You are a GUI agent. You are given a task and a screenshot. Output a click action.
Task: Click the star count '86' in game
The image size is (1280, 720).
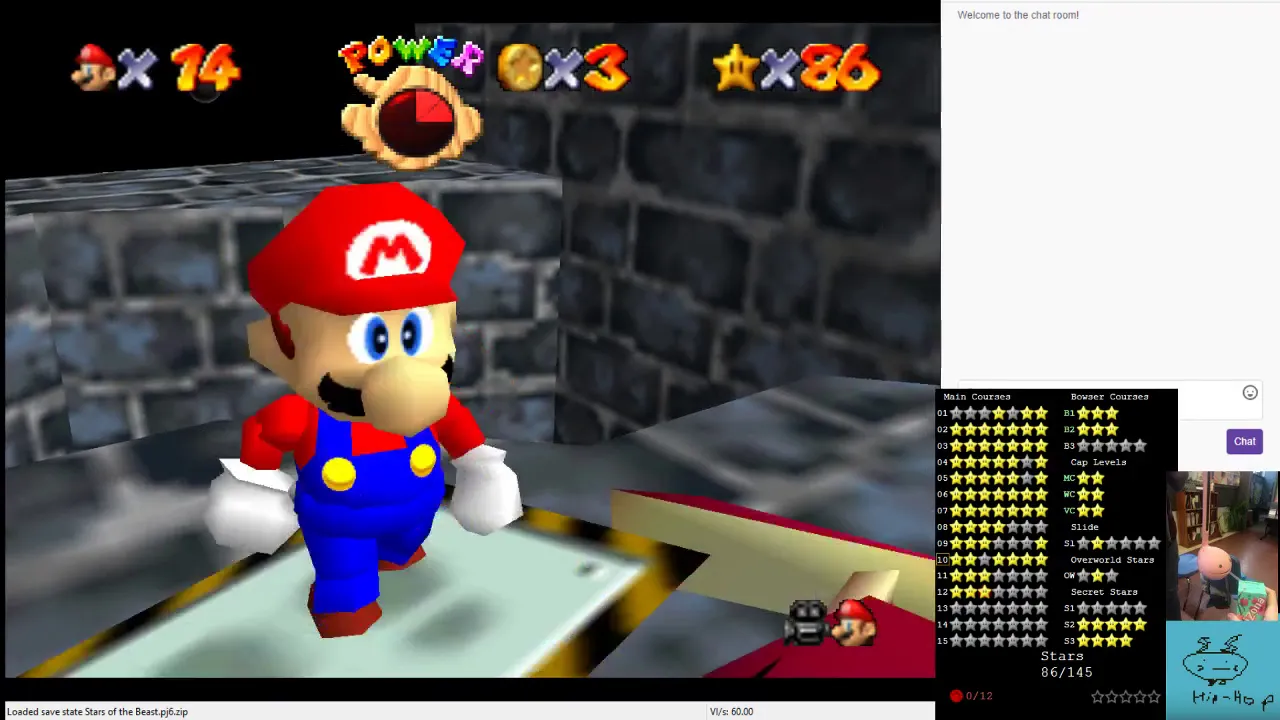coord(839,69)
